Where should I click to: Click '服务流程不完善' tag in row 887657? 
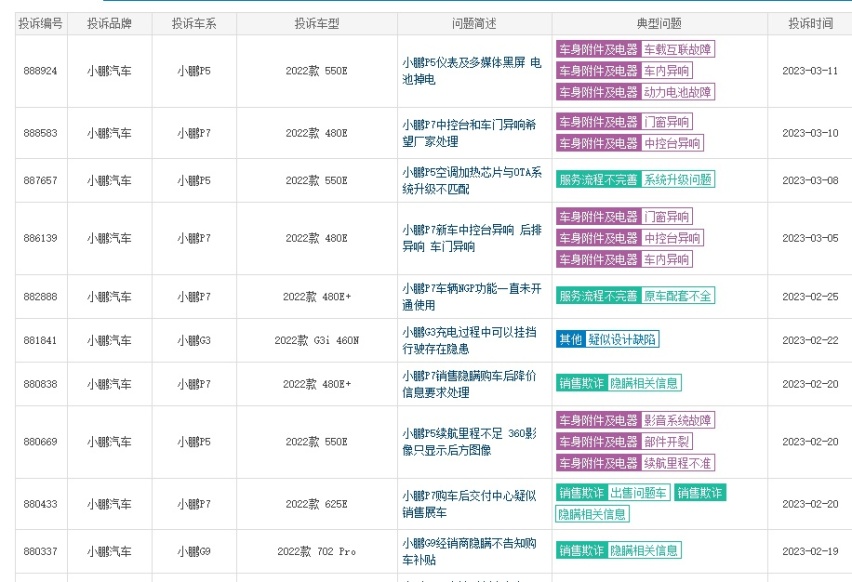coord(598,179)
